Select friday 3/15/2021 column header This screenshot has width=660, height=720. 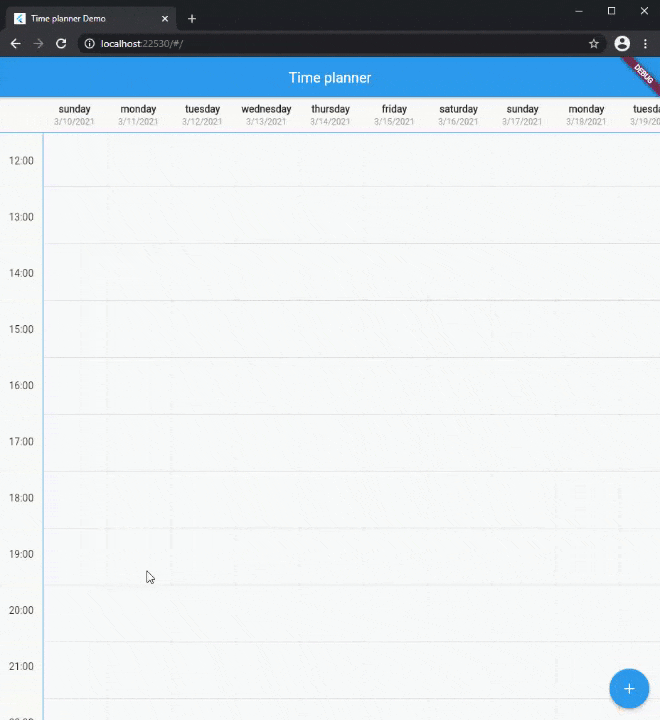pos(394,115)
